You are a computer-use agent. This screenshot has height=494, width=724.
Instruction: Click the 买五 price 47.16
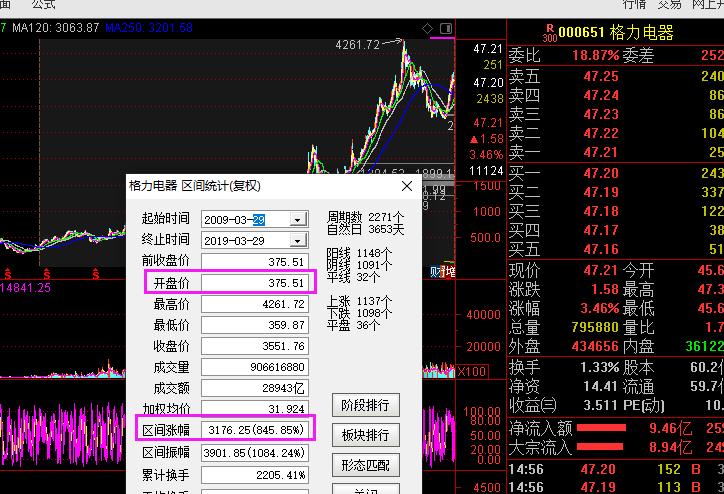tap(601, 249)
